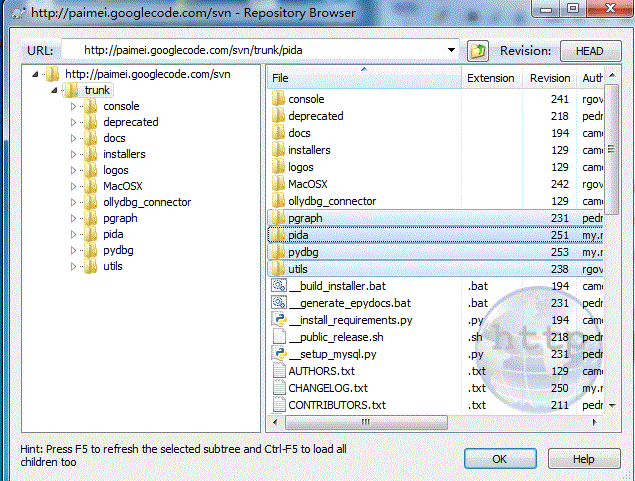Click the Help button
The height and width of the screenshot is (481, 635).
pos(583,459)
